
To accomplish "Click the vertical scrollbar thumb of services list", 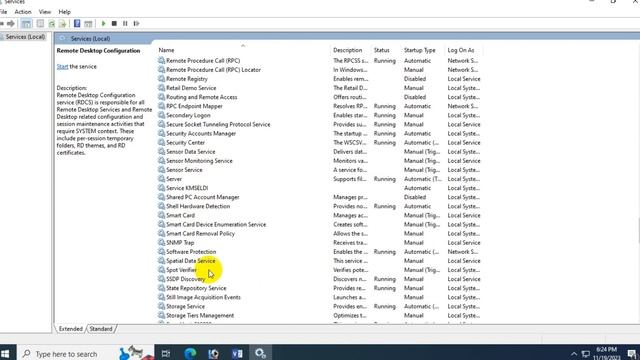I will tap(638, 232).
